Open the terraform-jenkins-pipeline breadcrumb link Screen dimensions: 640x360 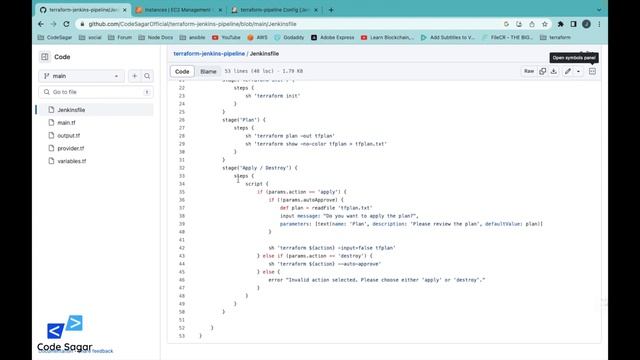pos(209,53)
